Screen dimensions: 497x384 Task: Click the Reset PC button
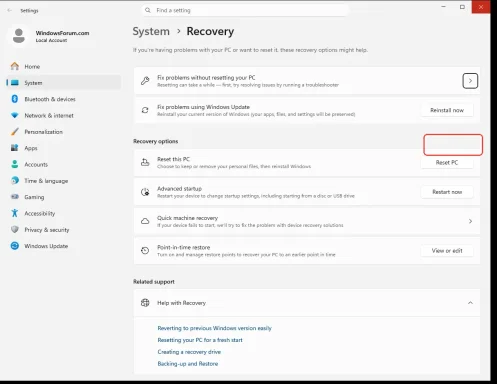click(x=447, y=162)
